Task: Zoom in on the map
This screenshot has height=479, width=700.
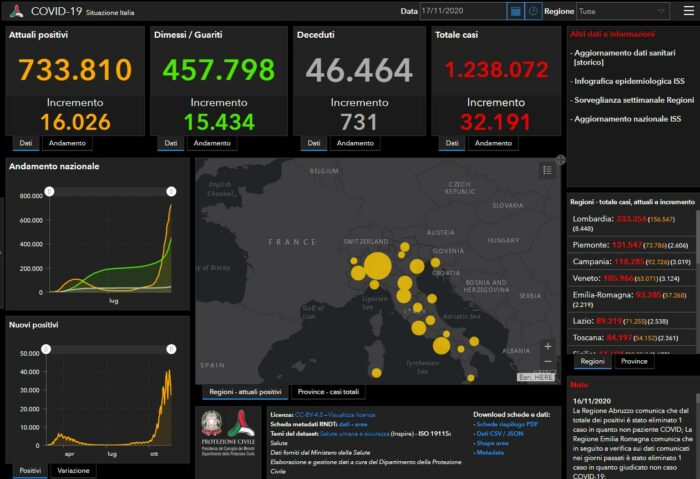Action: [x=547, y=346]
